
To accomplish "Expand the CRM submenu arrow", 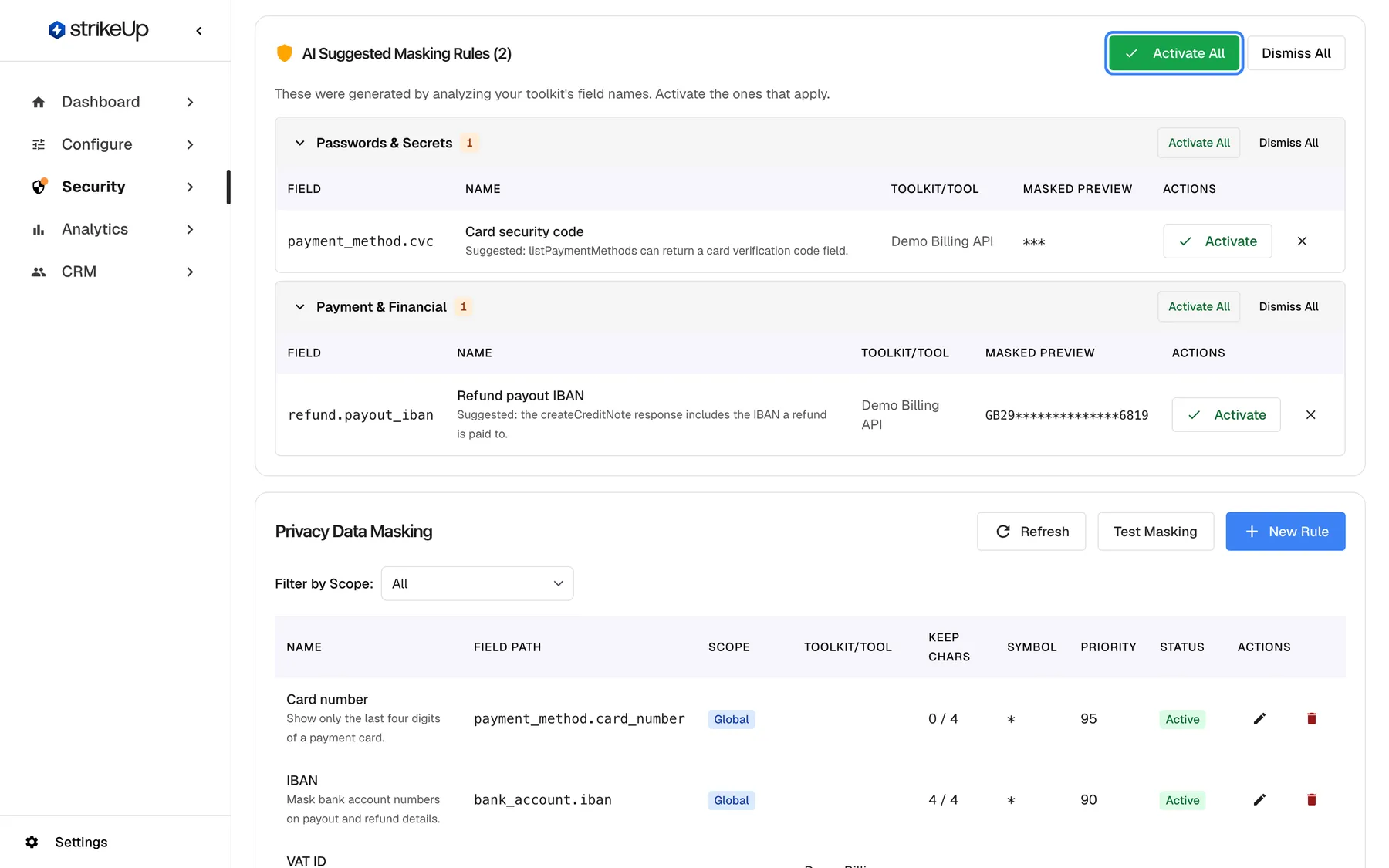I will coord(190,272).
